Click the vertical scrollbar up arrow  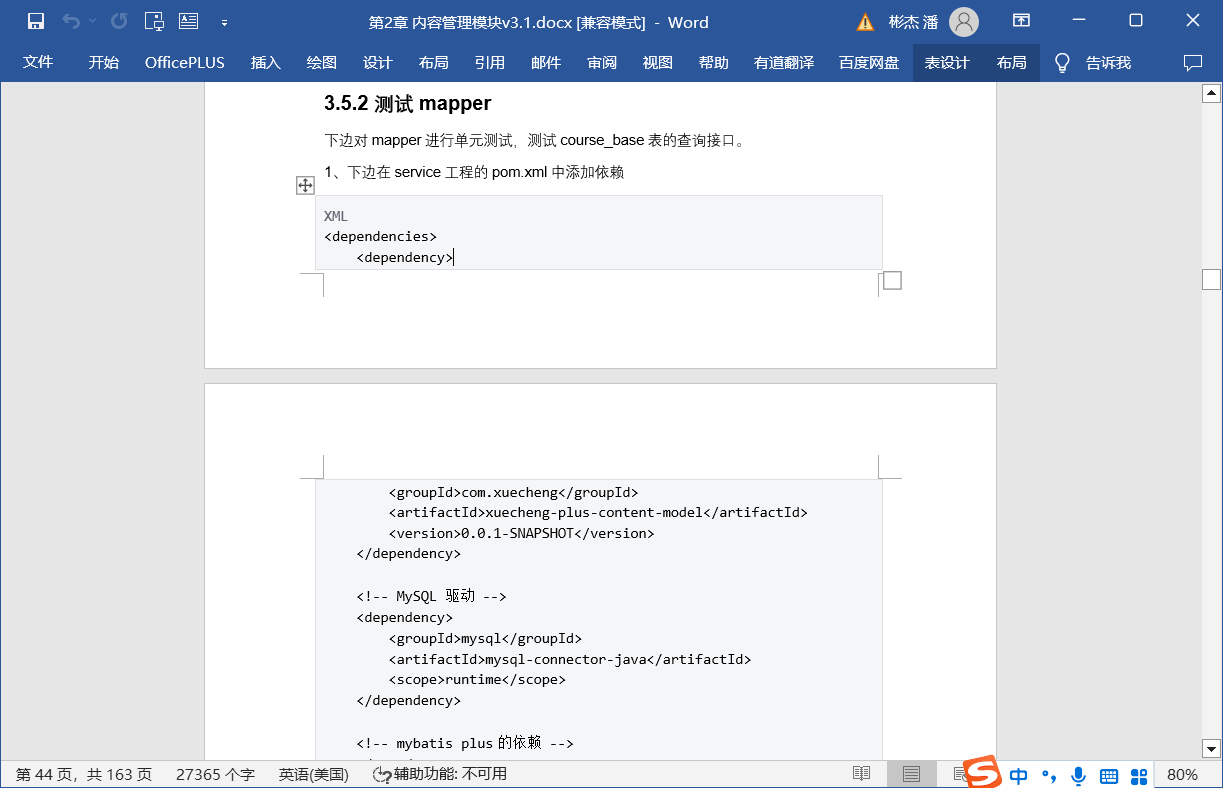tap(1212, 93)
